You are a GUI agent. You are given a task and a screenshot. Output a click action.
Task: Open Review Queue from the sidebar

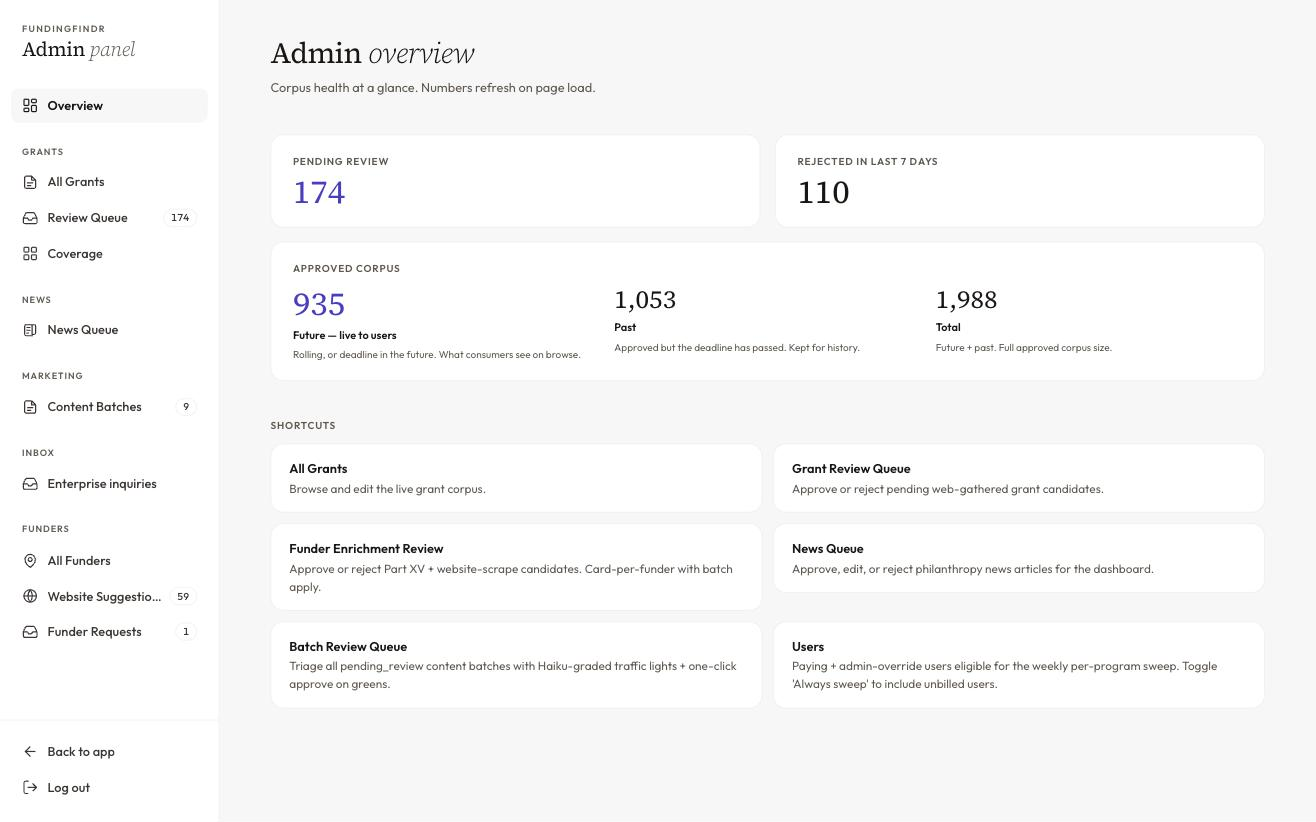[x=109, y=218]
